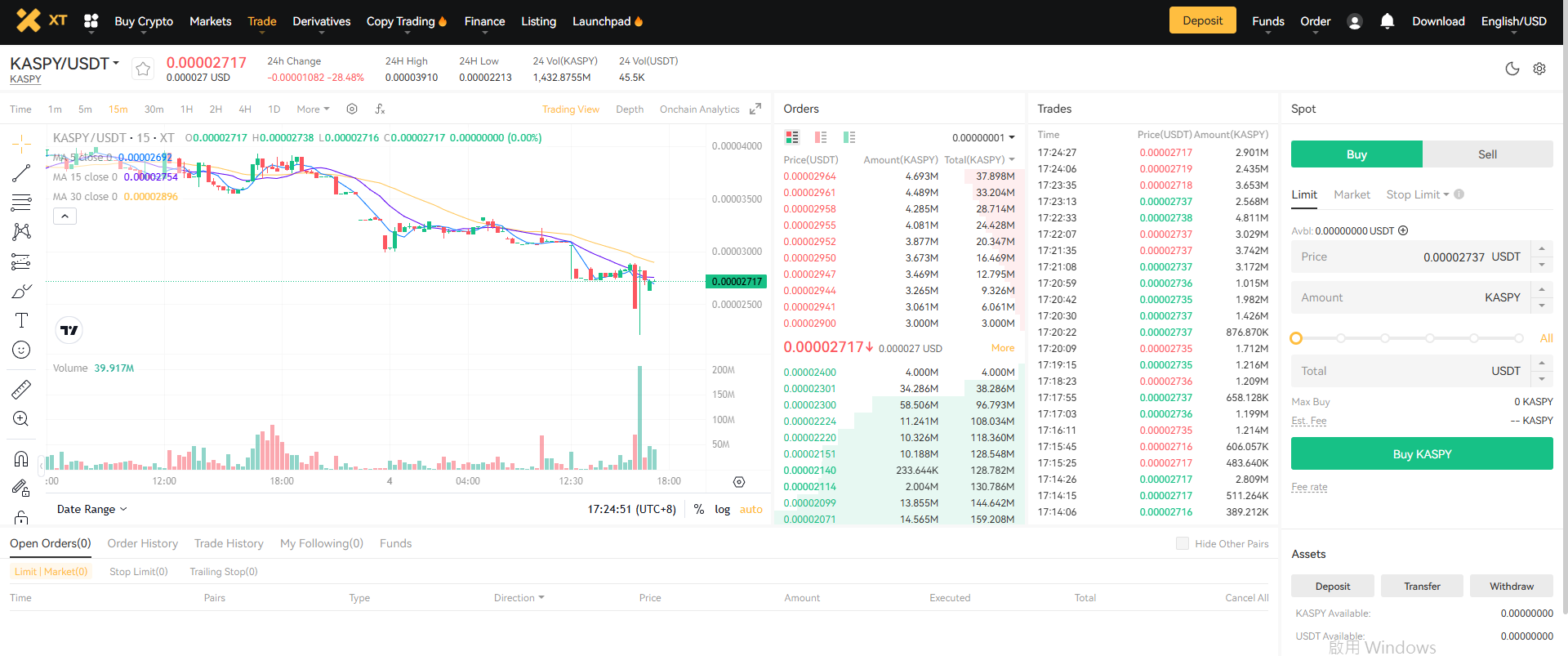Select the brush drawing tool
This screenshot has width=1568, height=656.
point(22,291)
